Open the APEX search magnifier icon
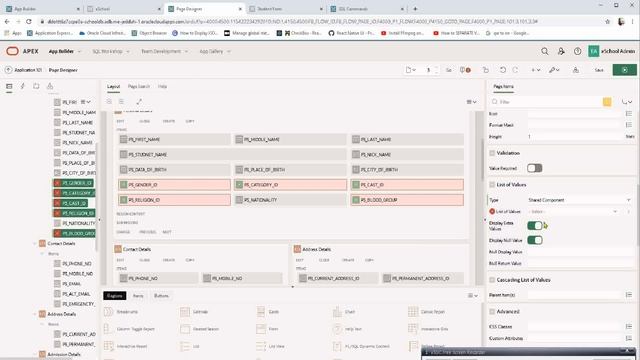The image size is (640, 360). coord(544,51)
